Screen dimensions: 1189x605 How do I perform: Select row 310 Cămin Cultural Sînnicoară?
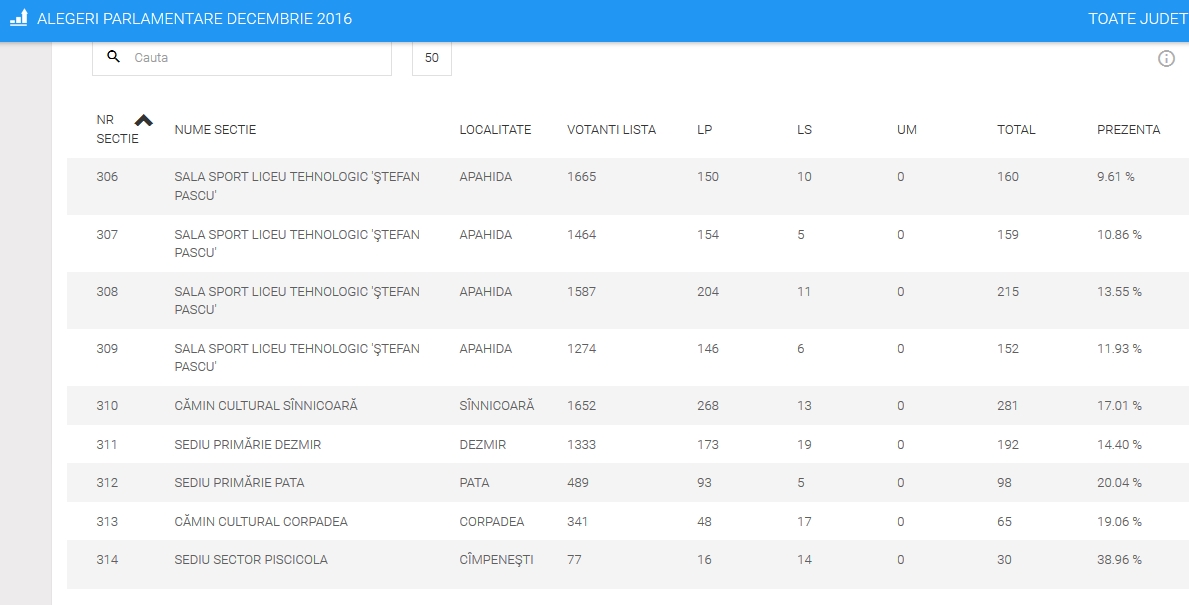point(265,406)
